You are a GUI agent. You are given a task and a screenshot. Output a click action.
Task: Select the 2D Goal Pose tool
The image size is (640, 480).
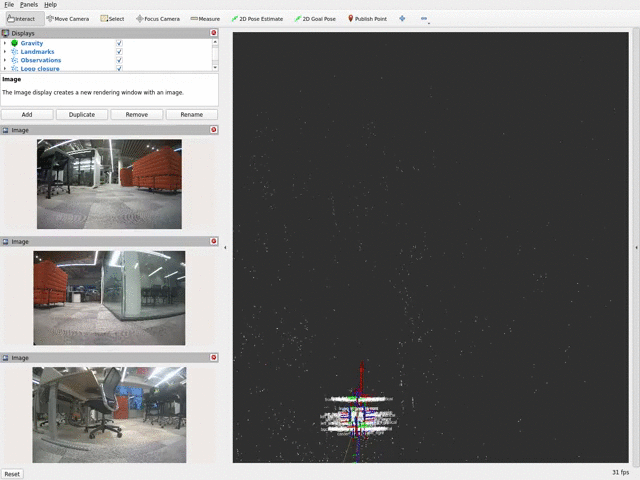point(315,19)
